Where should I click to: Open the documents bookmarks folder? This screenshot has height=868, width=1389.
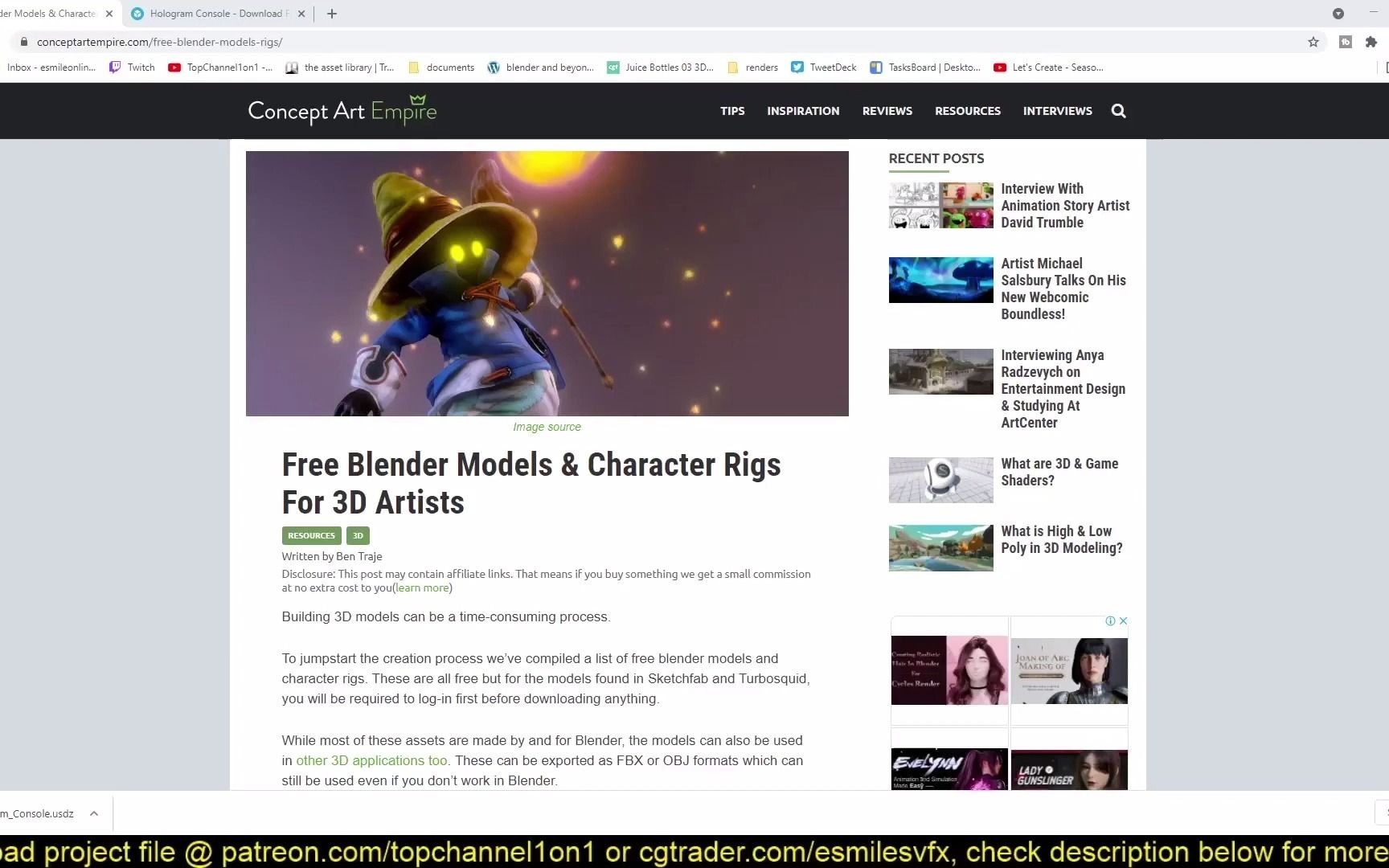pyautogui.click(x=440, y=68)
